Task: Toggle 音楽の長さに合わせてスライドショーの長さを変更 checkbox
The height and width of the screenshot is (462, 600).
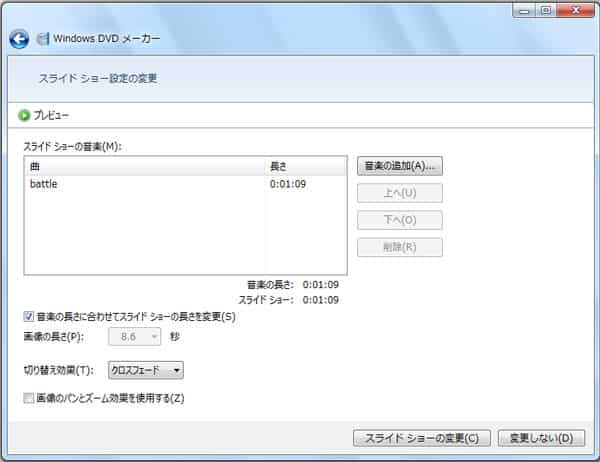Action: 28,317
